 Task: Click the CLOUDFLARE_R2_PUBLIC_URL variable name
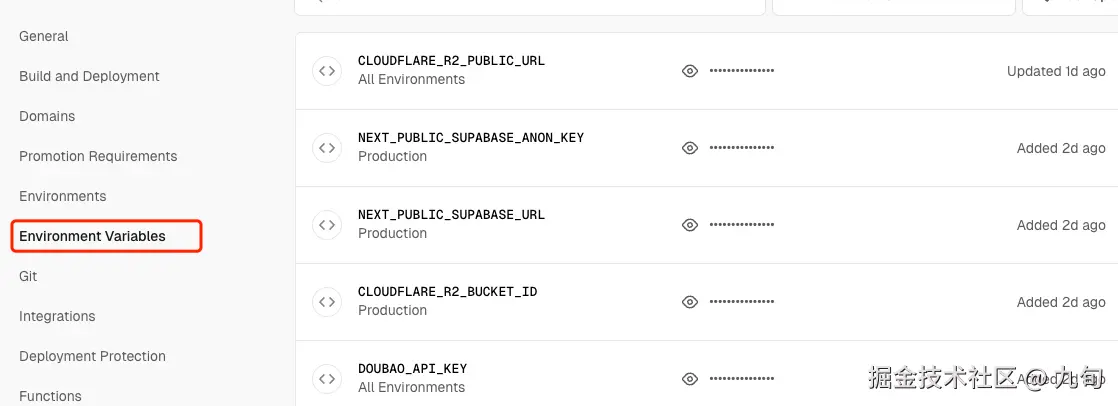point(451,61)
